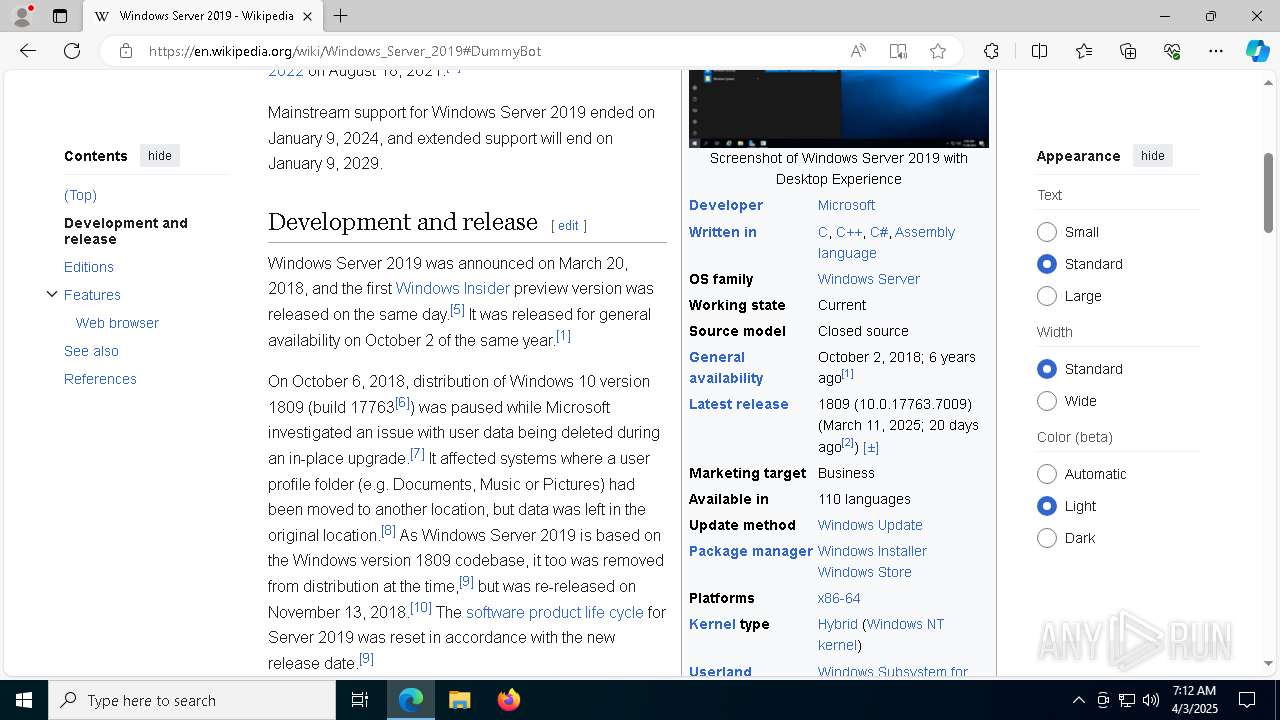This screenshot has height=720, width=1280.
Task: Click the Latest release [±] edit link
Action: 871,447
